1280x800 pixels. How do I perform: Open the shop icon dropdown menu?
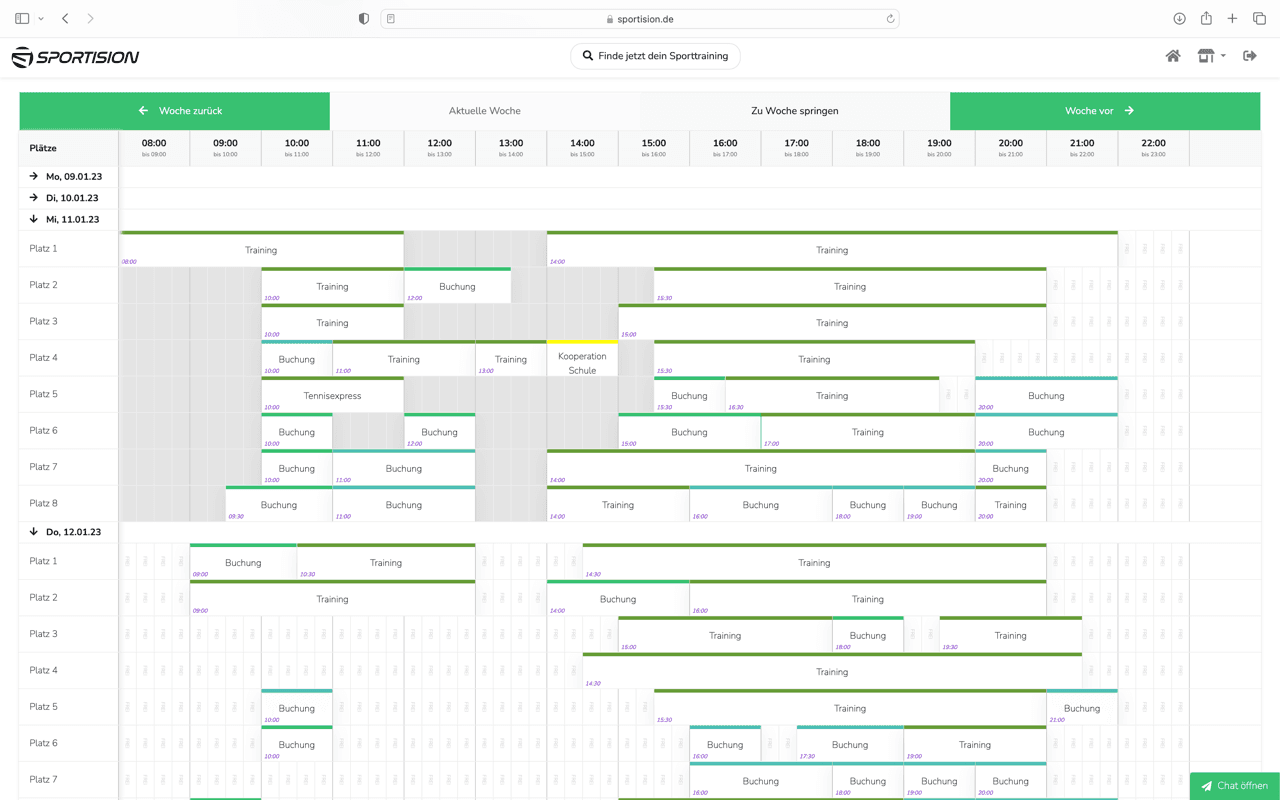point(1211,56)
